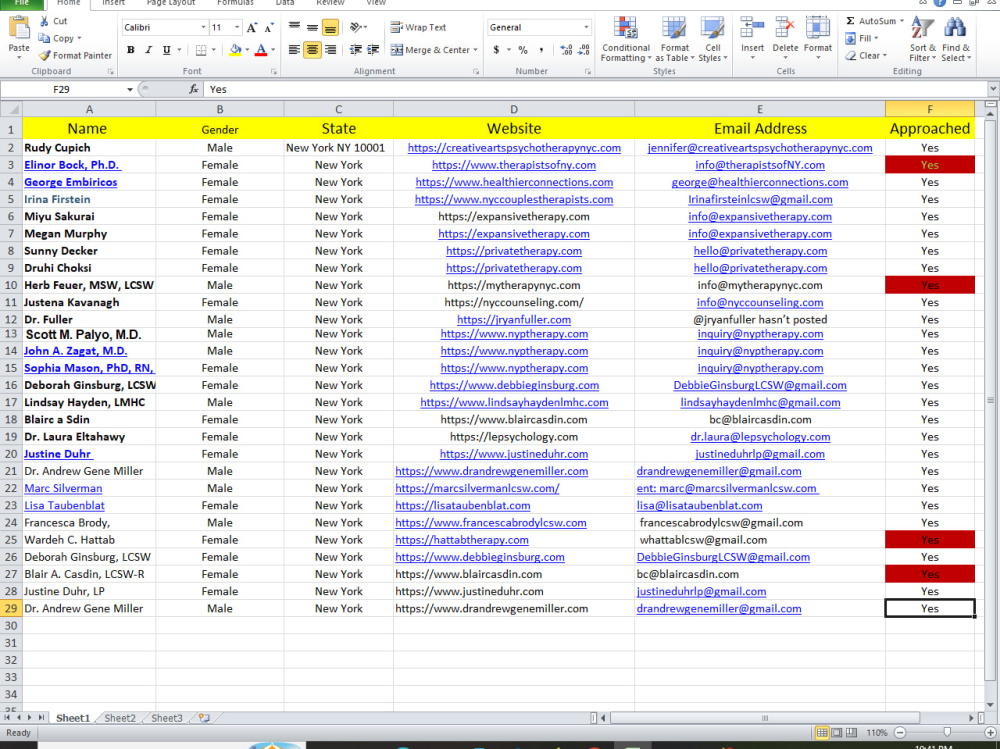This screenshot has width=1000, height=749.
Task: Expand the AutoSum dropdown arrow
Action: 902,21
